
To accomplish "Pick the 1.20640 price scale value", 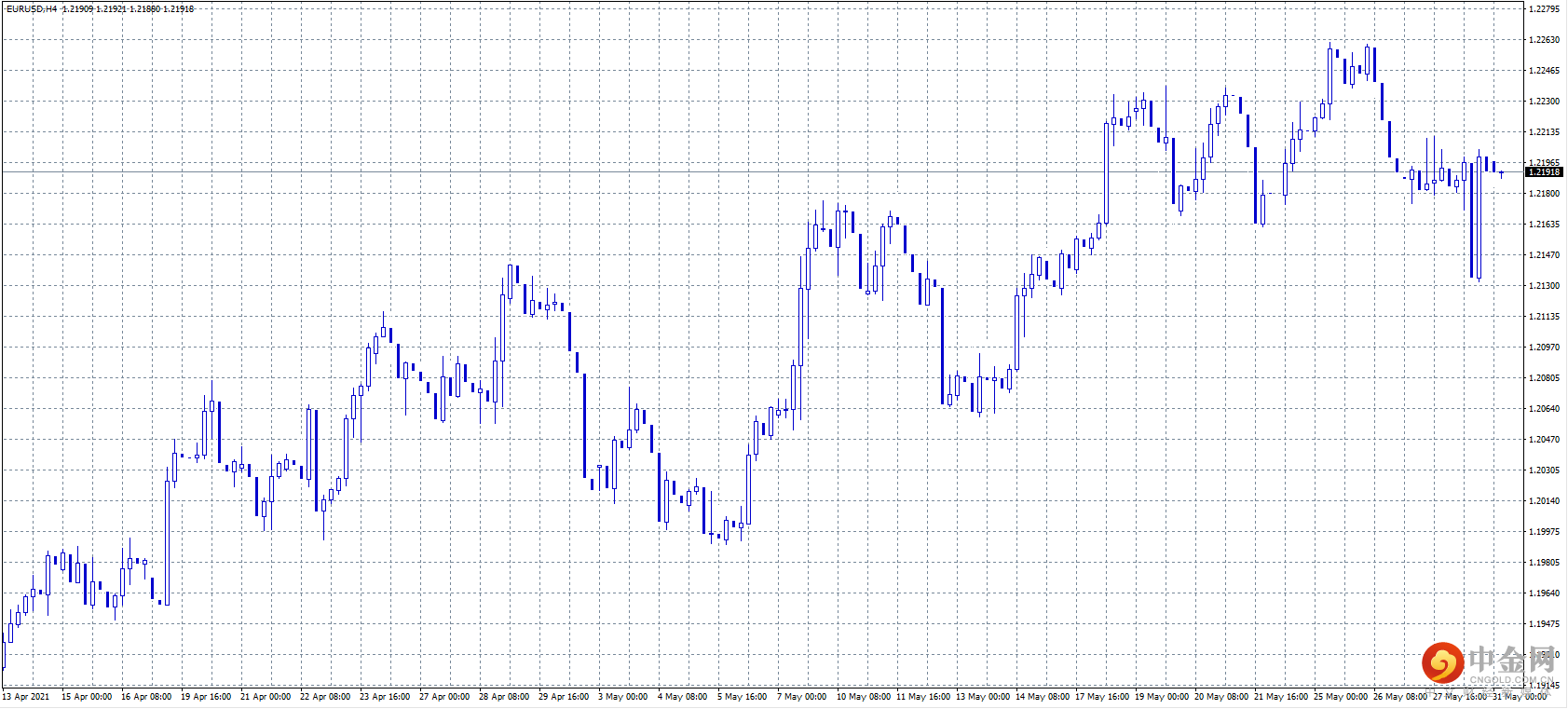I will [1544, 409].
